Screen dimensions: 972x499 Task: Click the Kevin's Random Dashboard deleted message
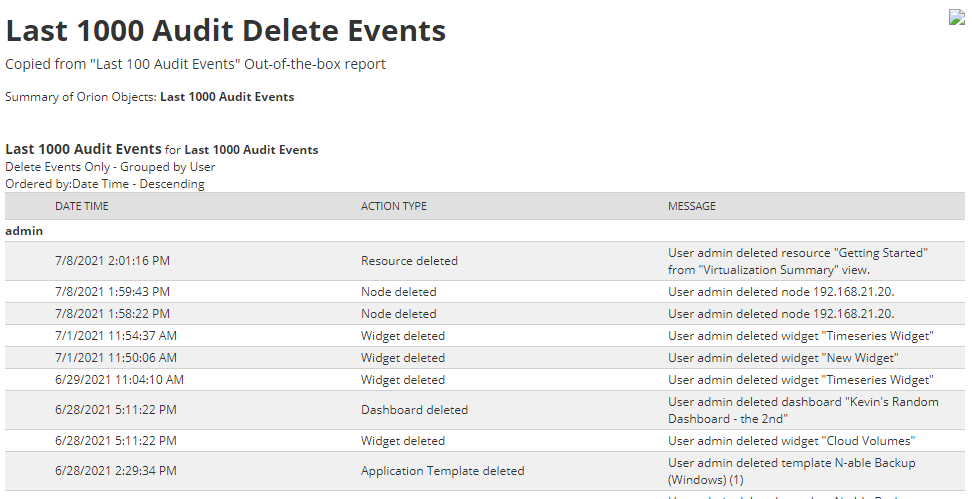click(x=803, y=410)
